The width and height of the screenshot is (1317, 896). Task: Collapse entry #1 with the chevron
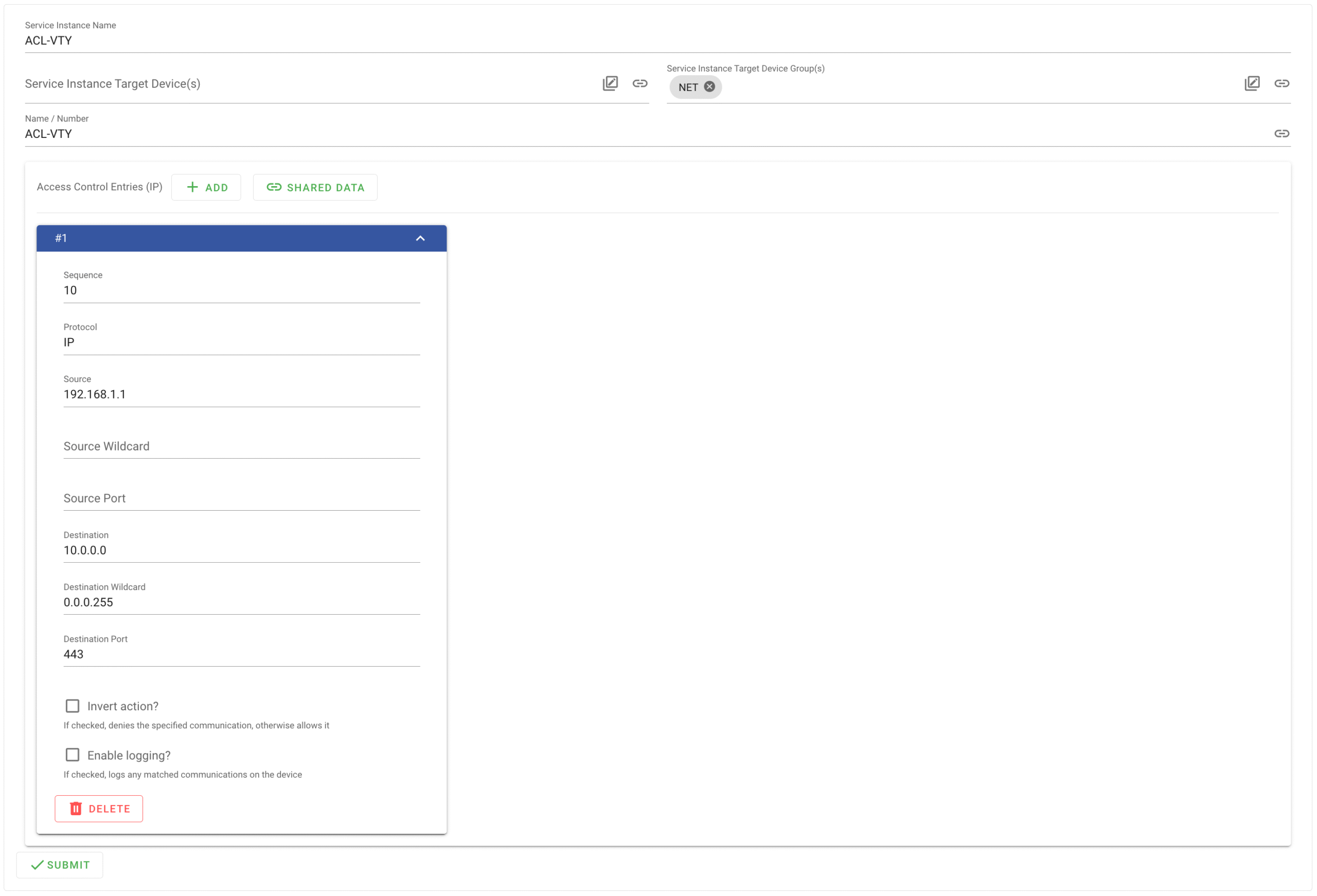tap(420, 238)
